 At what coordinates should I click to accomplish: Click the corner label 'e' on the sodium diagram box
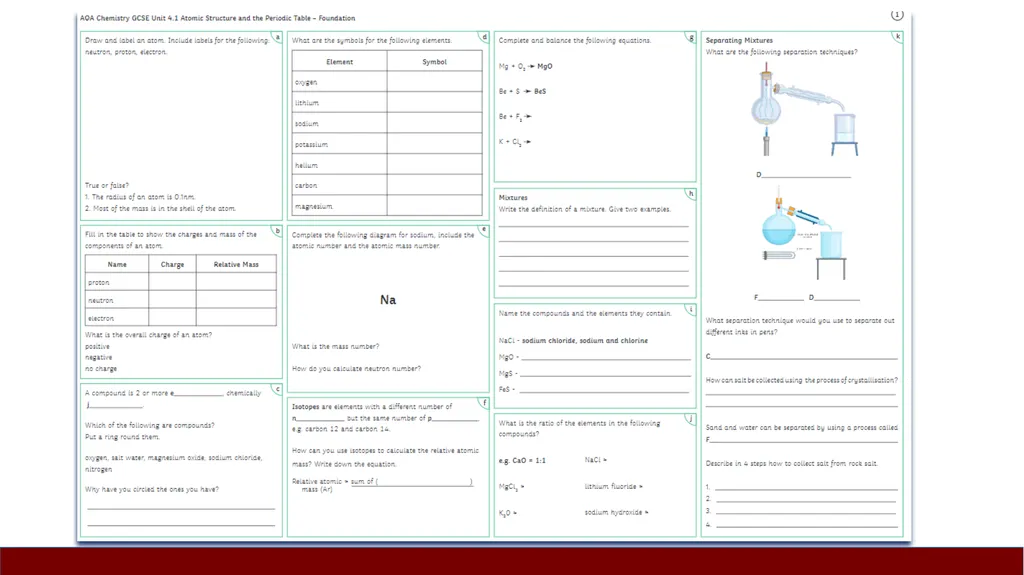484,229
